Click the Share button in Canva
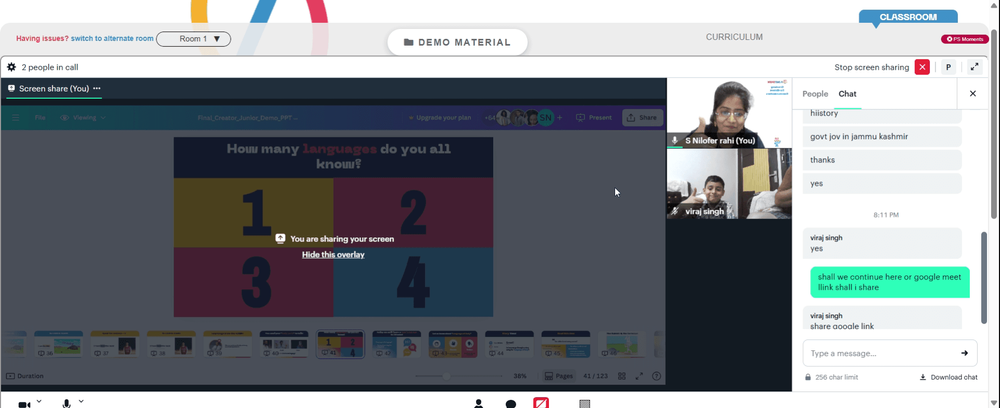 [x=642, y=118]
